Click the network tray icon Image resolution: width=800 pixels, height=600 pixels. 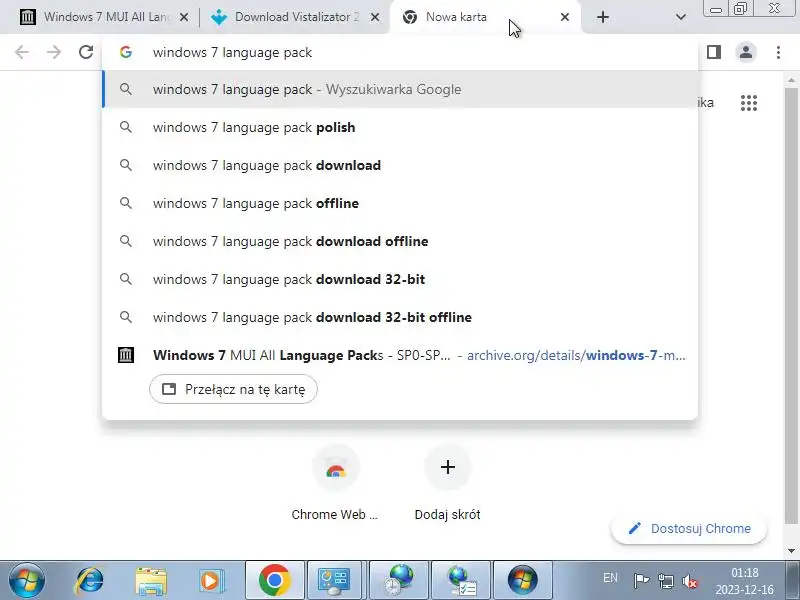coord(665,581)
